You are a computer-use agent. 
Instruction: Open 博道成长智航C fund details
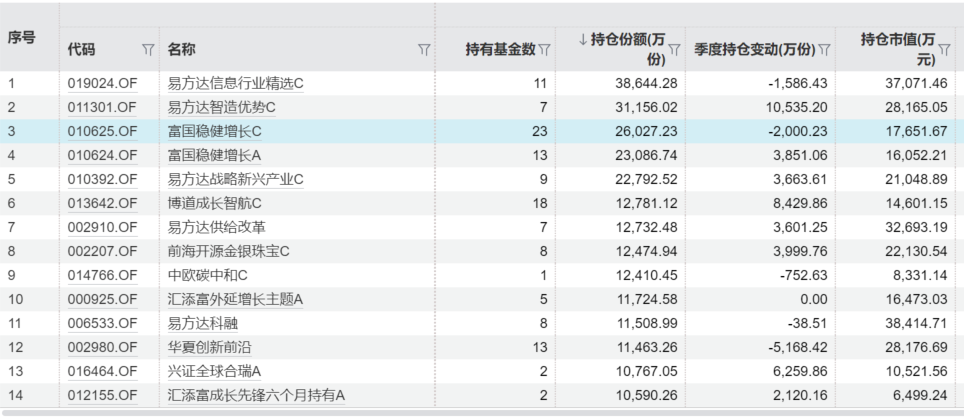(x=214, y=203)
